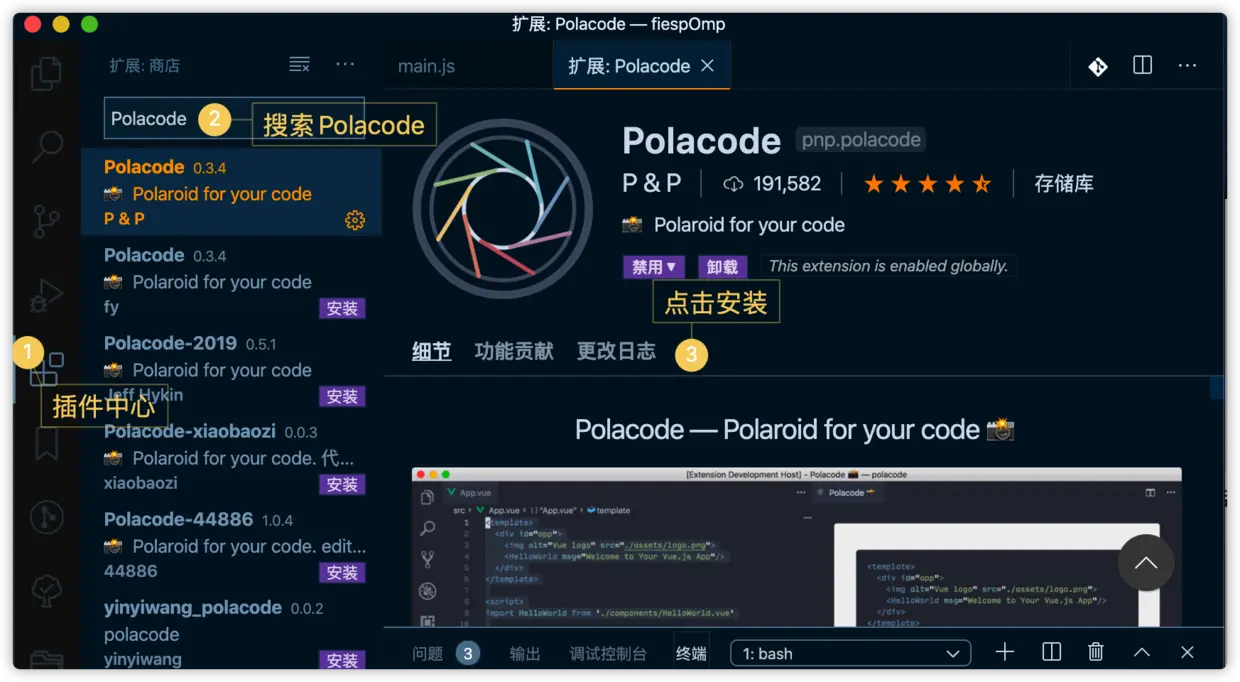Switch to the main.js editor tab
The image size is (1240, 682).
pos(426,66)
